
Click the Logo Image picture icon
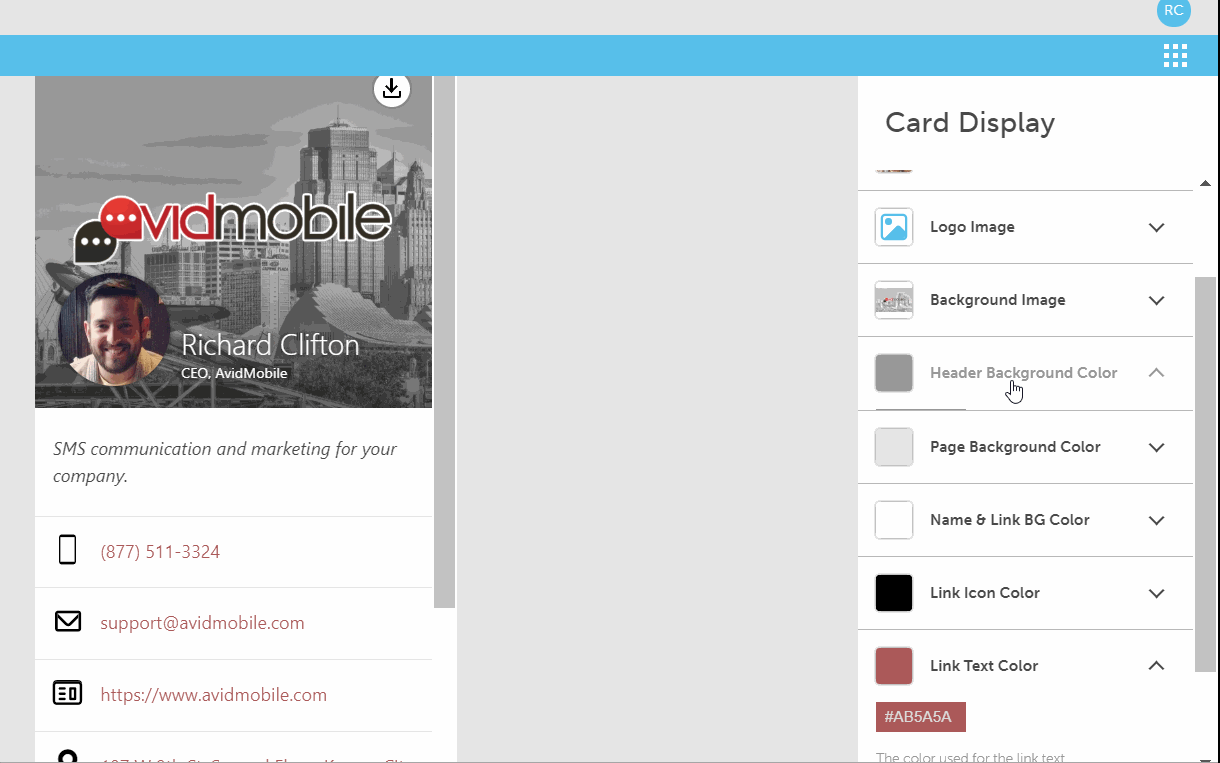894,227
